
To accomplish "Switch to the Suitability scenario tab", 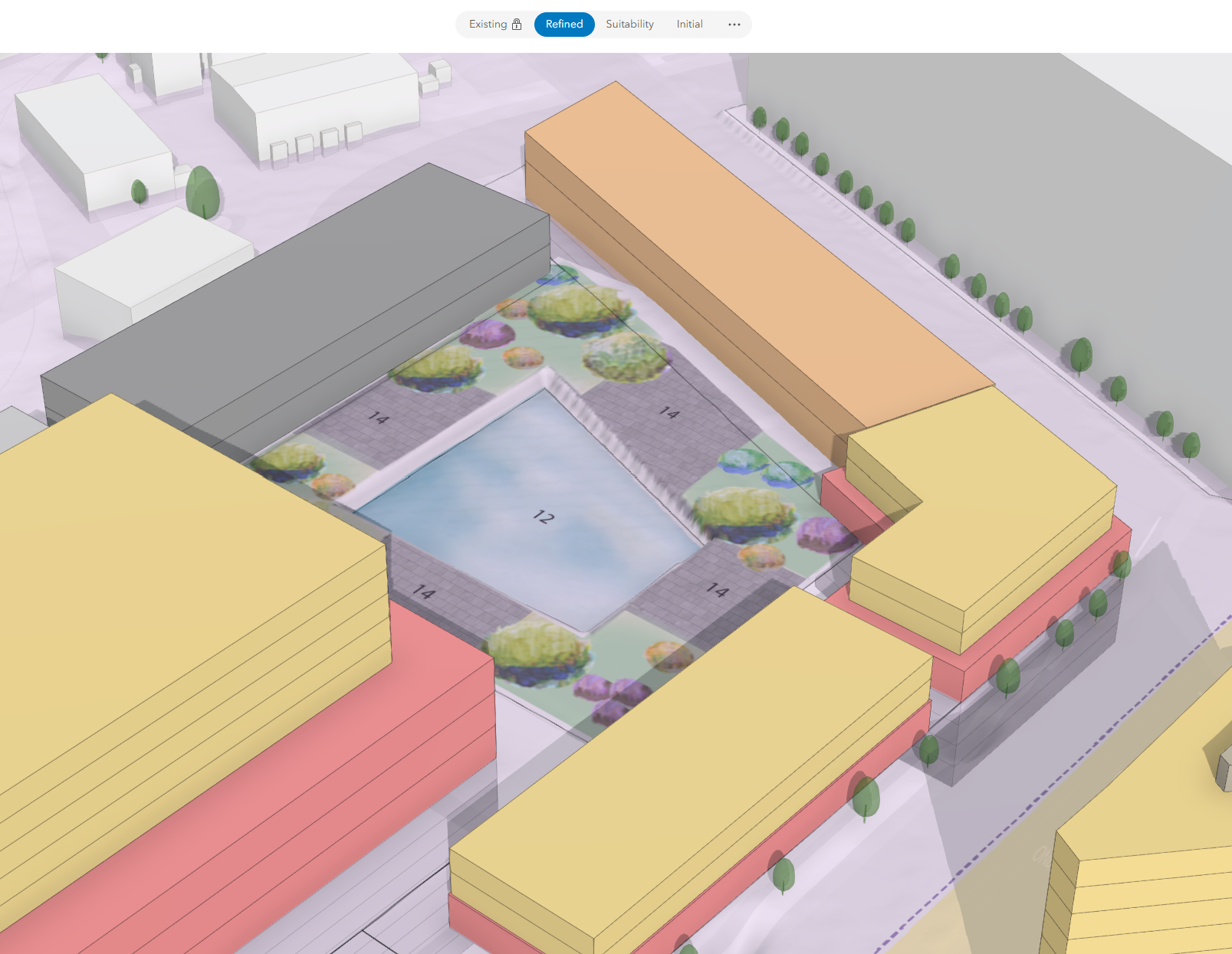I will [x=629, y=24].
